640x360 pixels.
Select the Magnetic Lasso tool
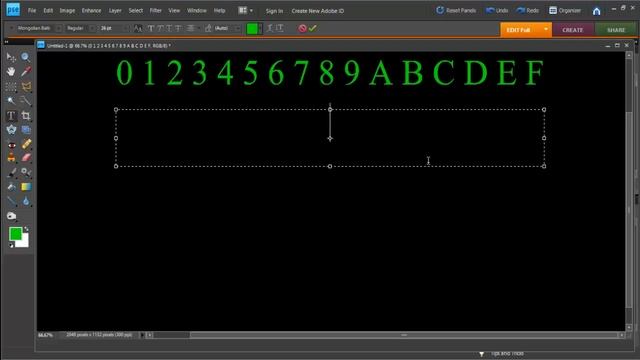[x=26, y=87]
